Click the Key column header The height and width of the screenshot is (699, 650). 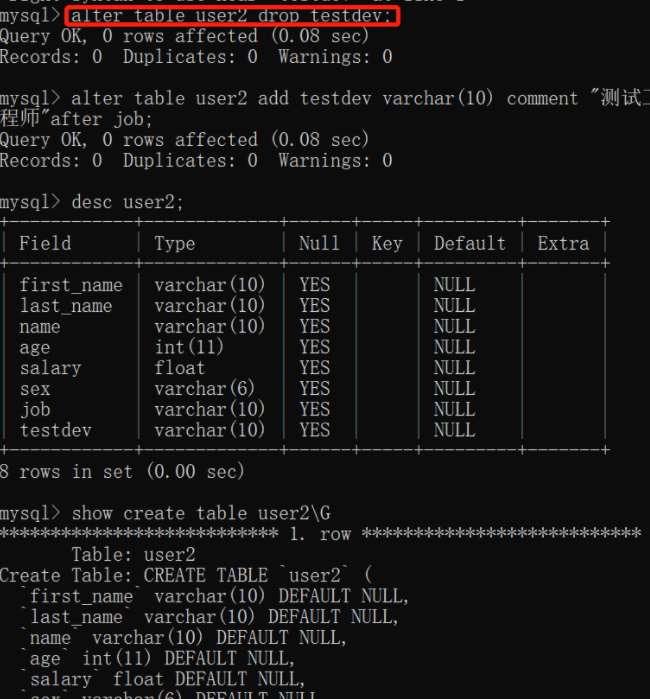pos(386,243)
